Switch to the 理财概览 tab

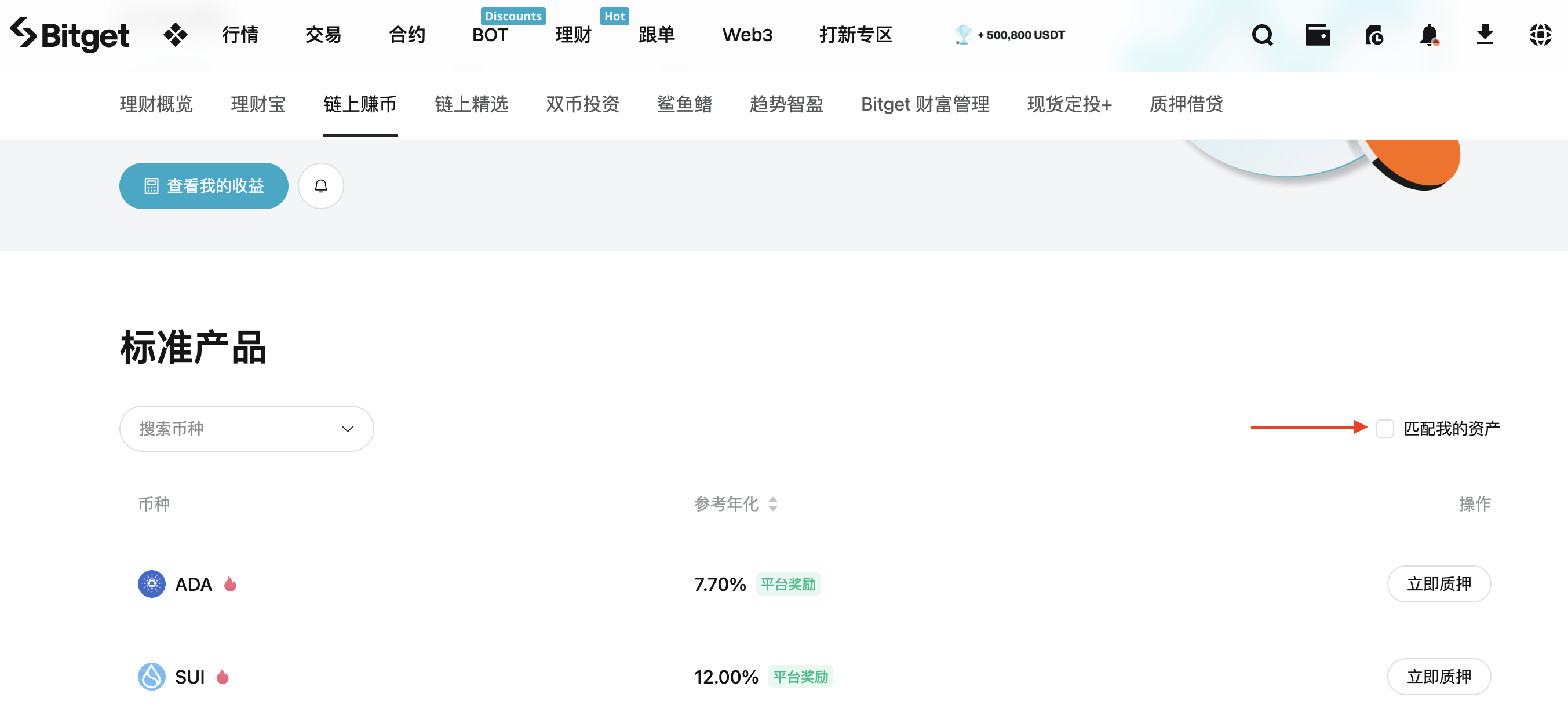156,104
